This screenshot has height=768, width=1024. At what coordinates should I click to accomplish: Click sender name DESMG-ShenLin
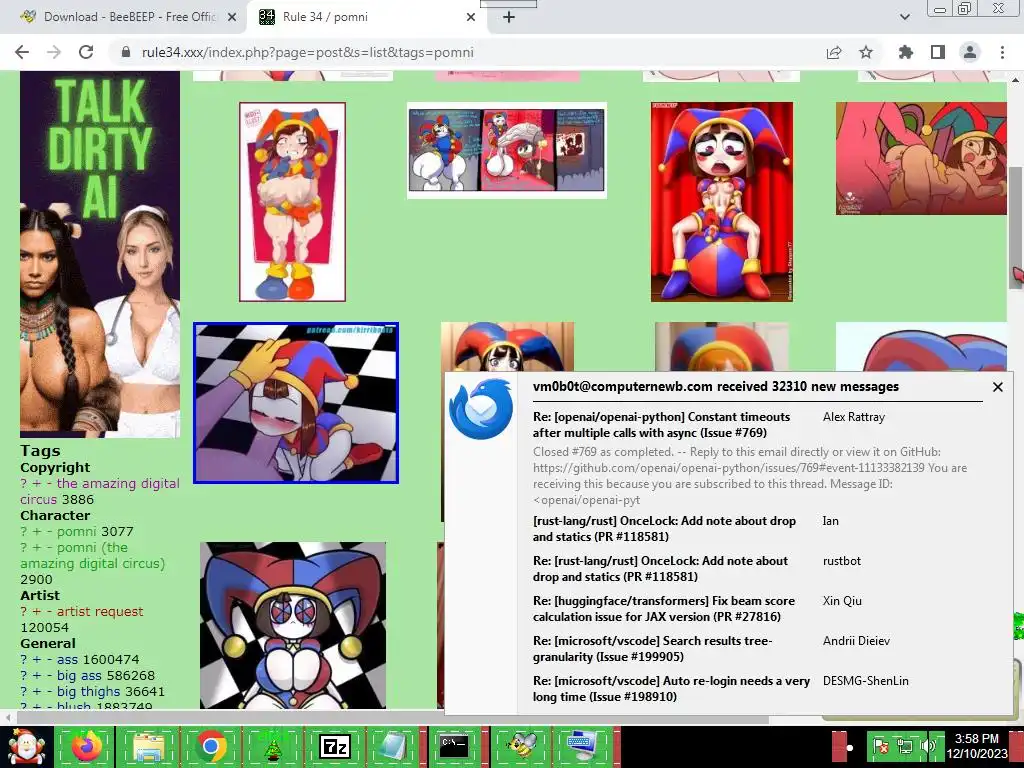[865, 680]
